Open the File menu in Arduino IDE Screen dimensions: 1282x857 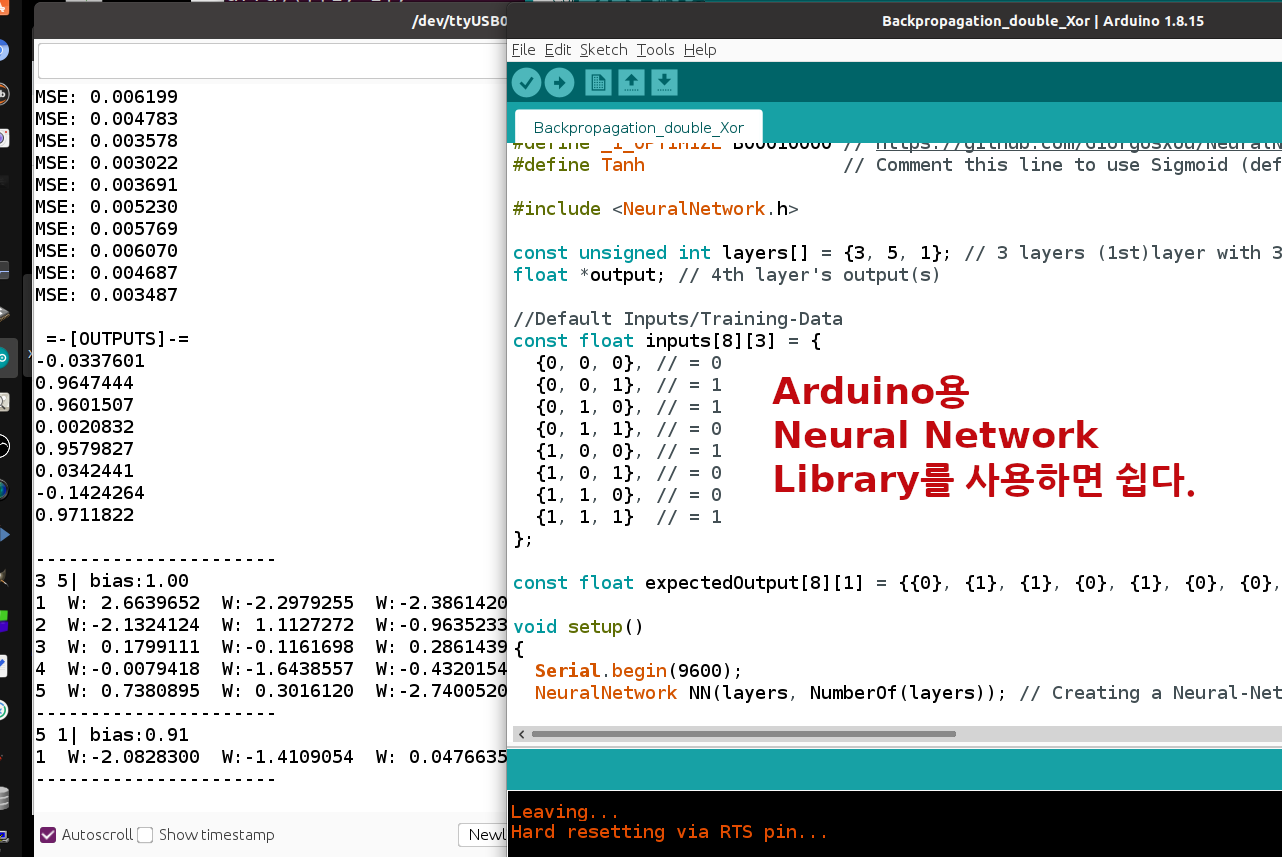coord(523,50)
